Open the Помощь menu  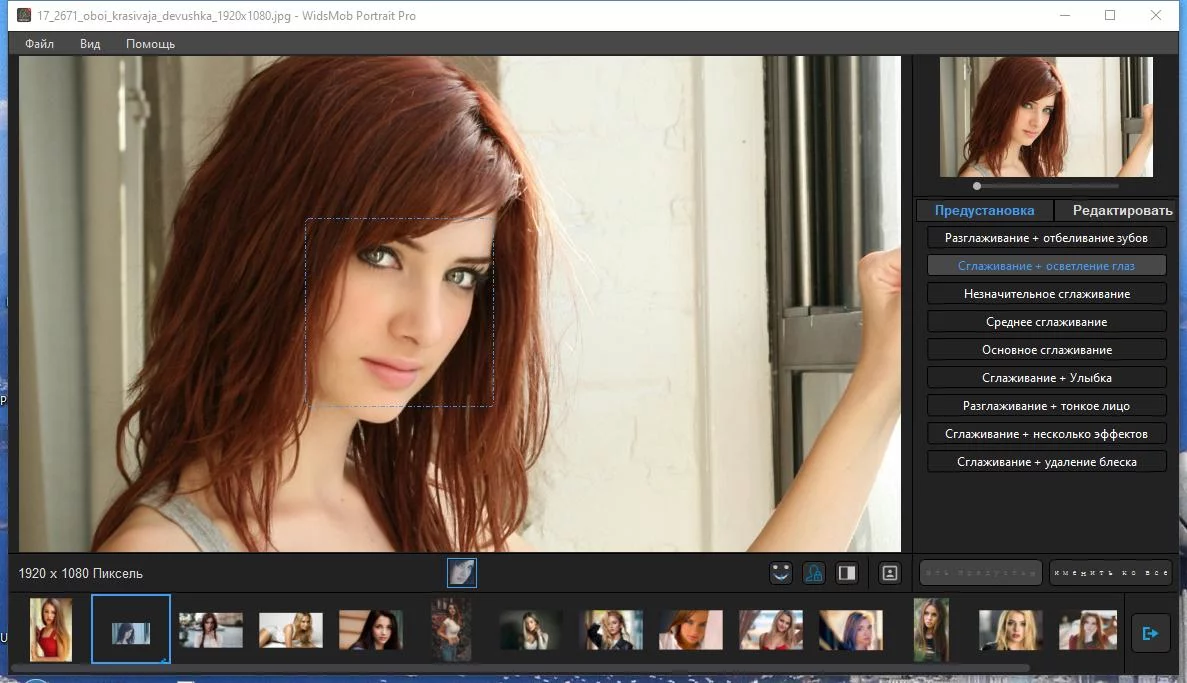(x=150, y=44)
